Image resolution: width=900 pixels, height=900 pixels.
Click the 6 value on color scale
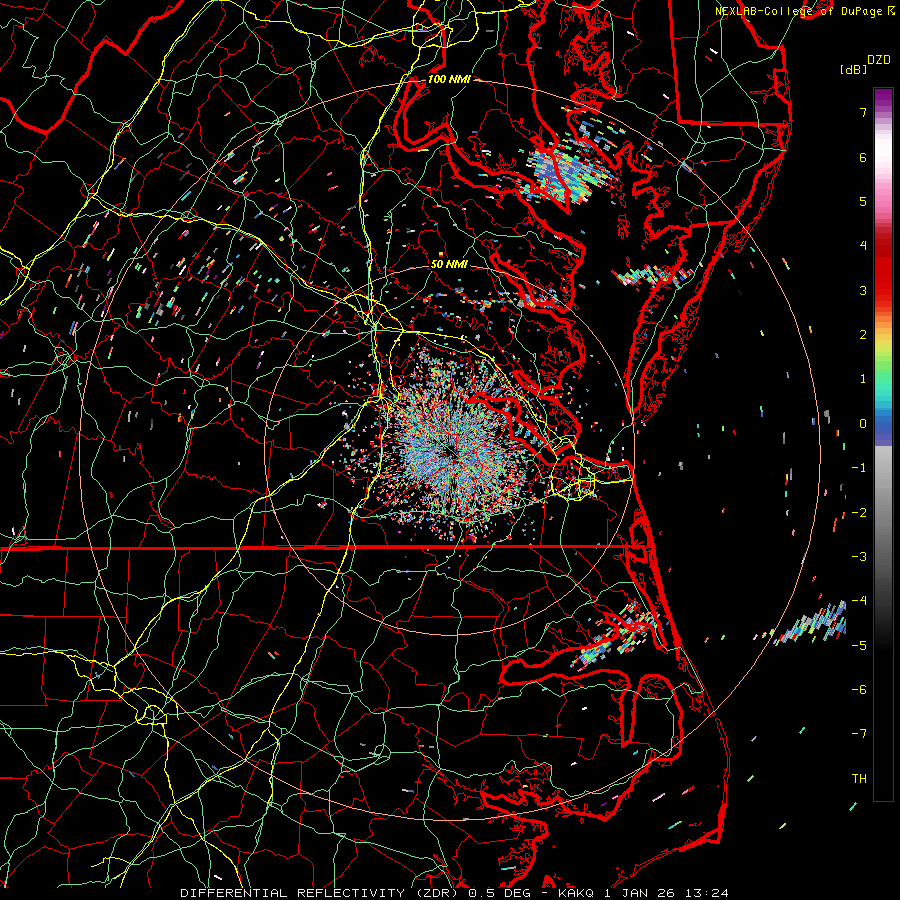pyautogui.click(x=863, y=157)
